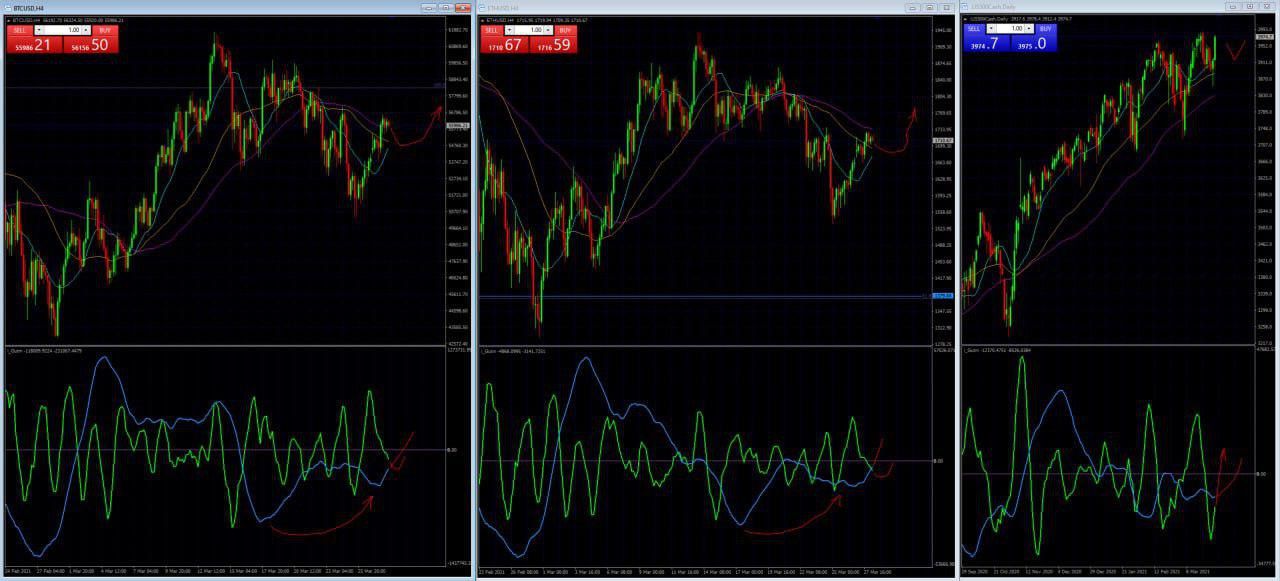Image resolution: width=1280 pixels, height=581 pixels.
Task: Click current price label on US500Cash price scale
Action: click(x=1265, y=36)
